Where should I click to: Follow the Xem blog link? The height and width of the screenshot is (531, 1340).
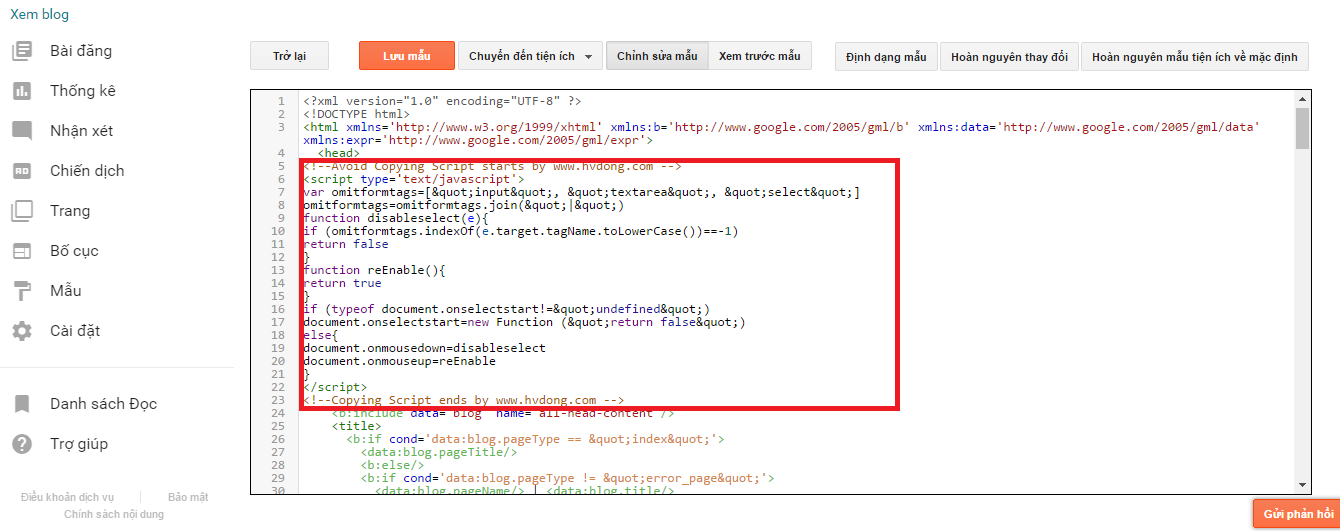coord(40,15)
